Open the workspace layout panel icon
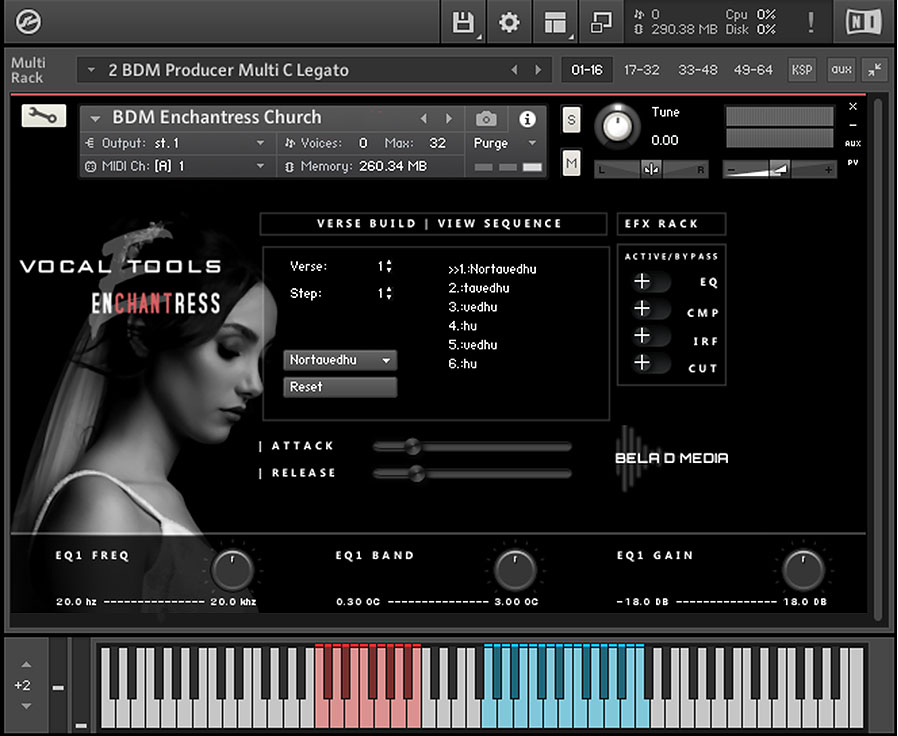Screen dimensions: 898x736 point(555,22)
